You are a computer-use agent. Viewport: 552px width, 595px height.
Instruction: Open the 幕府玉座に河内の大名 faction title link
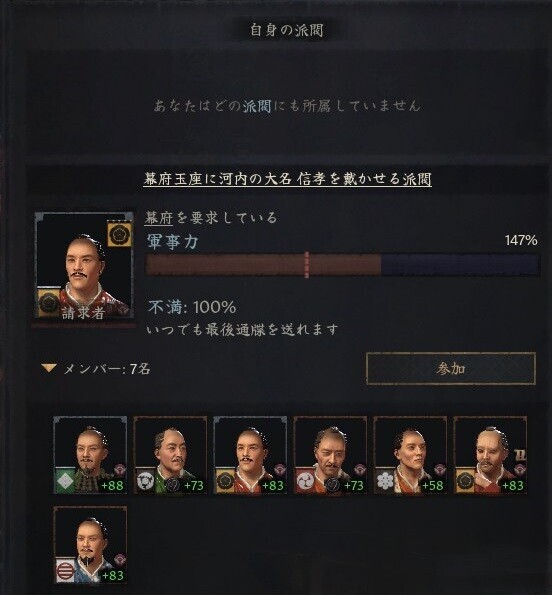(287, 179)
